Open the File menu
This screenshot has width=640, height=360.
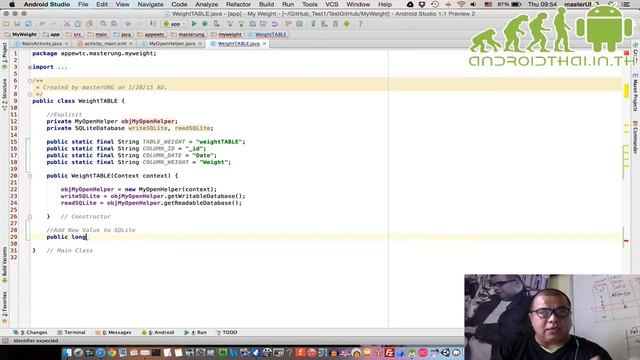83,4
